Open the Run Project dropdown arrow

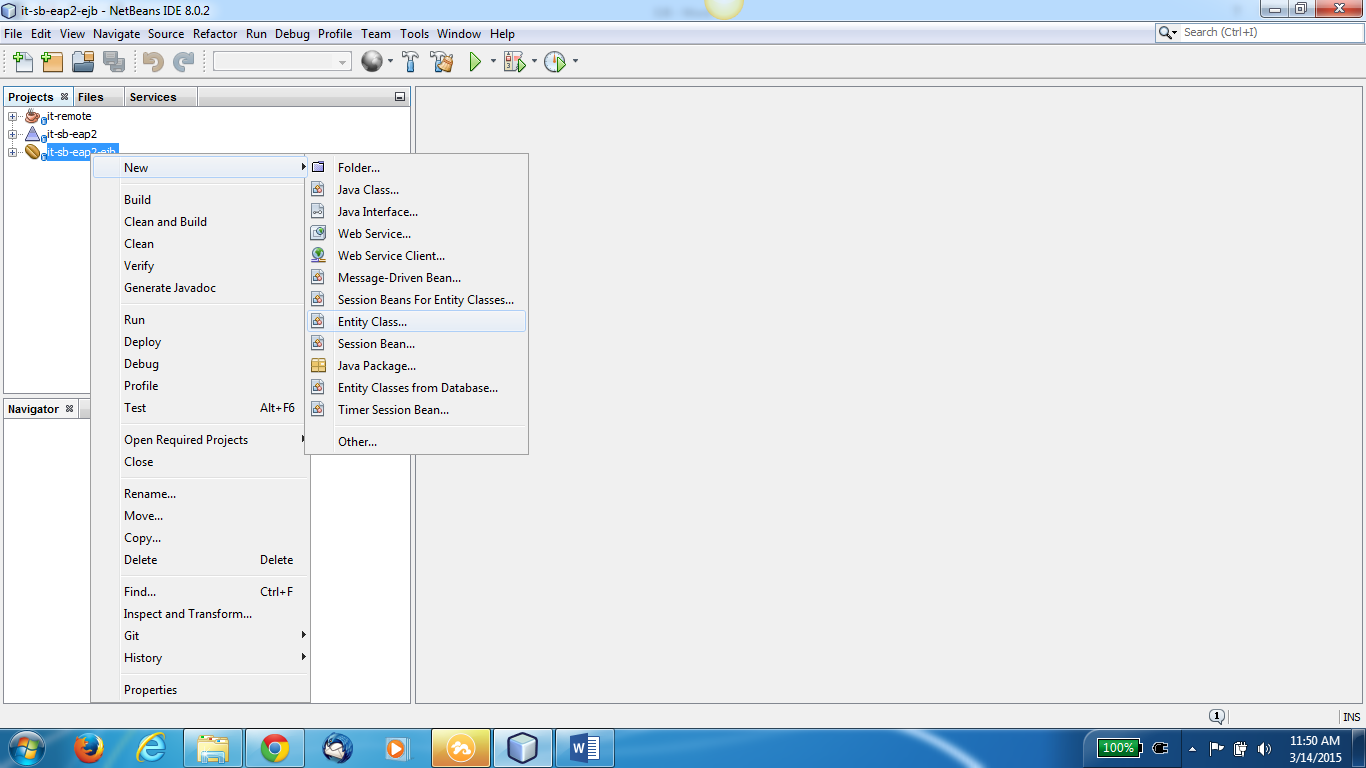(x=493, y=62)
